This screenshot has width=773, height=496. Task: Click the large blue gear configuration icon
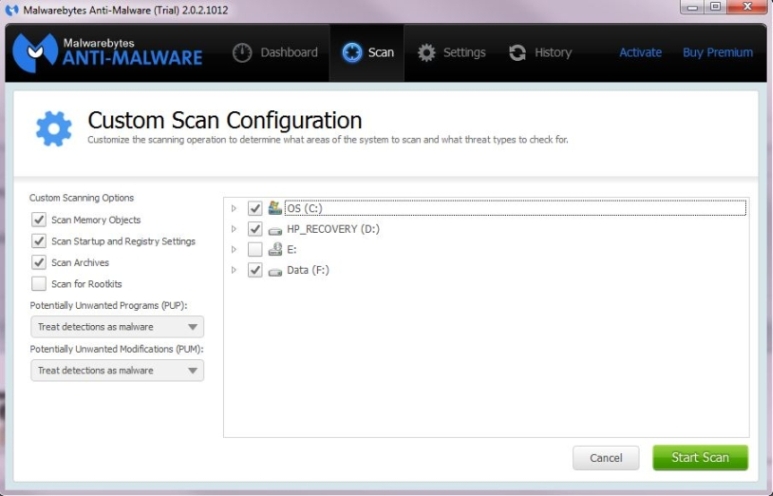pos(54,129)
